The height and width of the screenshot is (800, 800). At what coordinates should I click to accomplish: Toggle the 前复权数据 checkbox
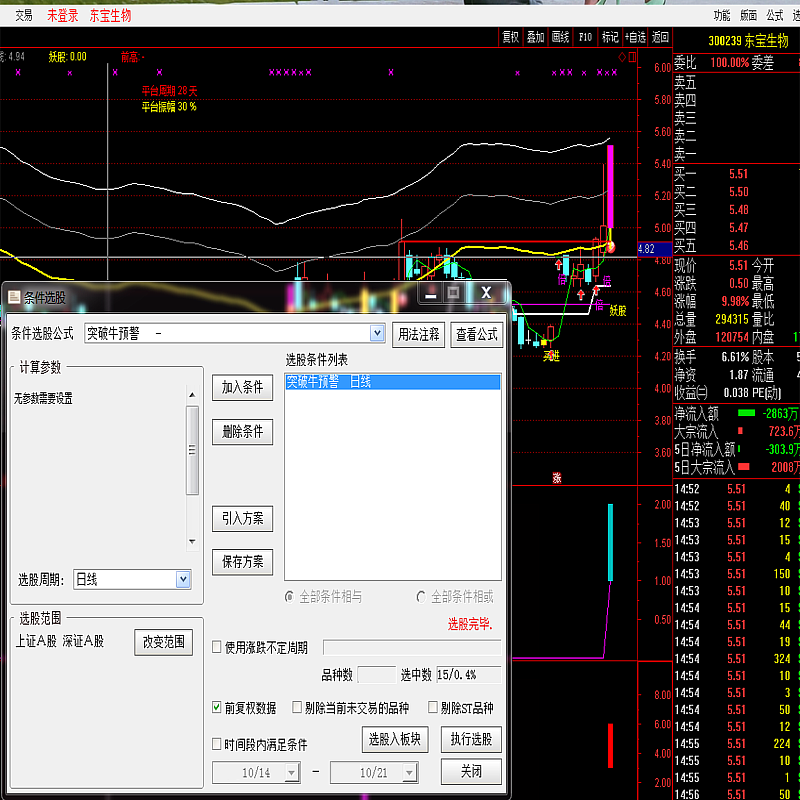click(x=217, y=707)
